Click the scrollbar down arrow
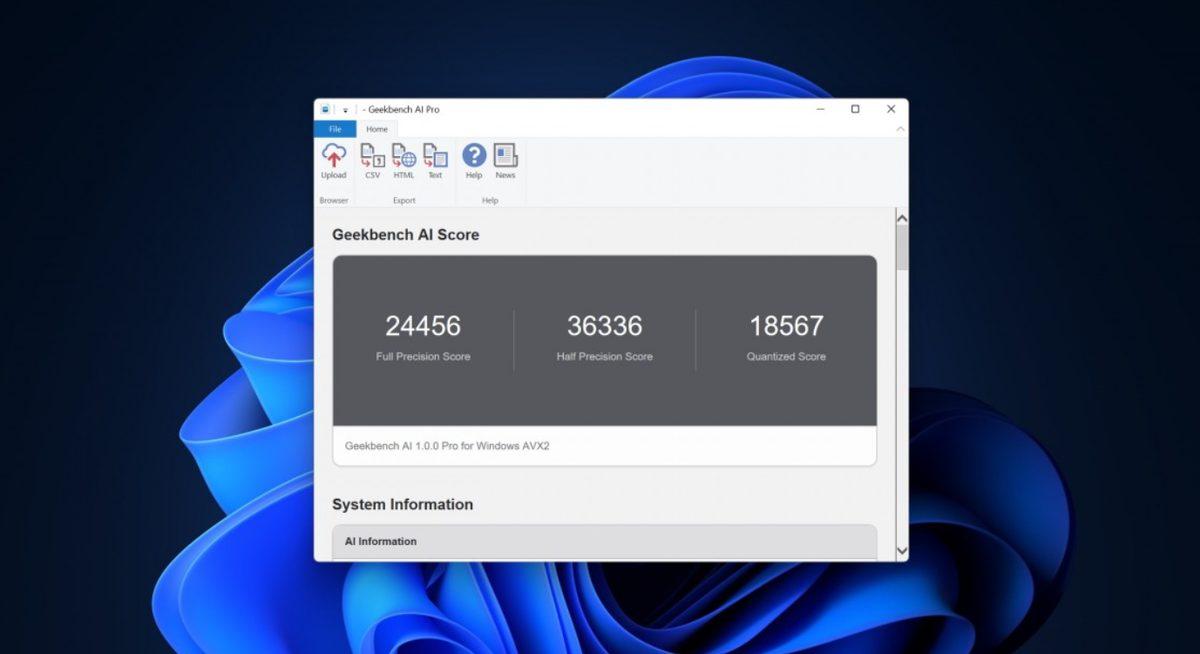Viewport: 1200px width, 654px height. point(901,550)
